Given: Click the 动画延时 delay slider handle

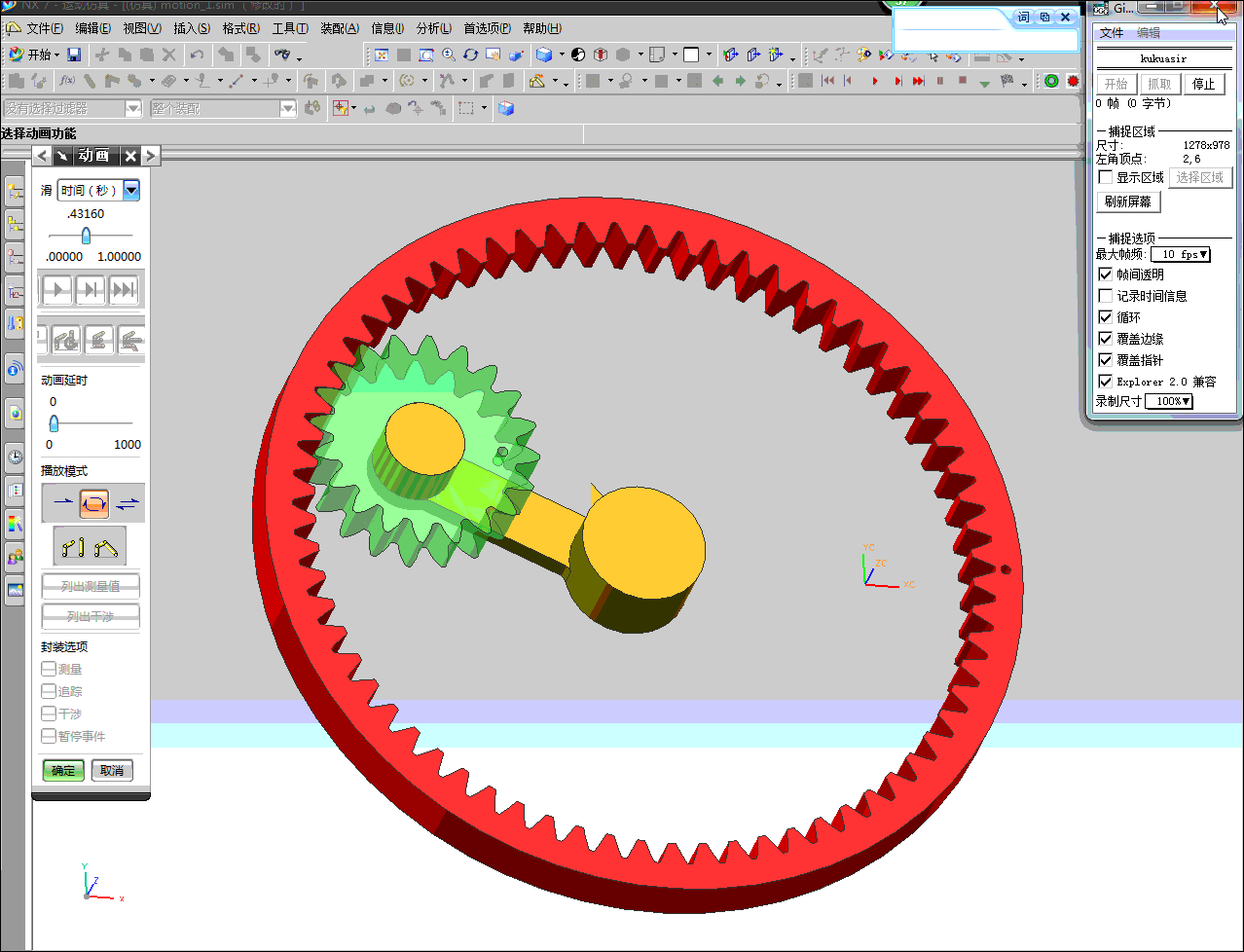Looking at the screenshot, I should [x=54, y=423].
